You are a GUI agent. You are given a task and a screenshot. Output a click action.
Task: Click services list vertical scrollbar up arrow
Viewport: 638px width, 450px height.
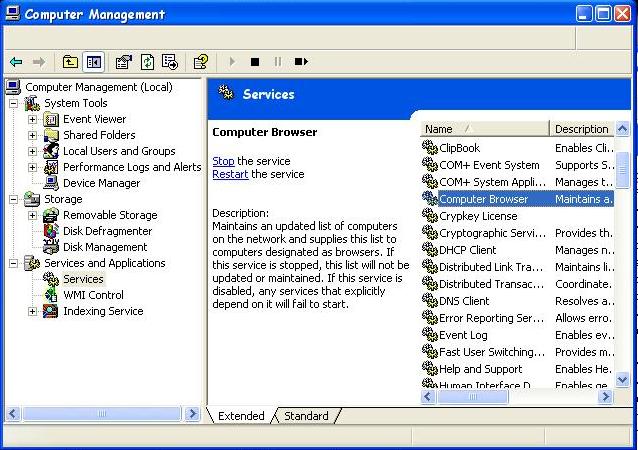tap(622, 129)
